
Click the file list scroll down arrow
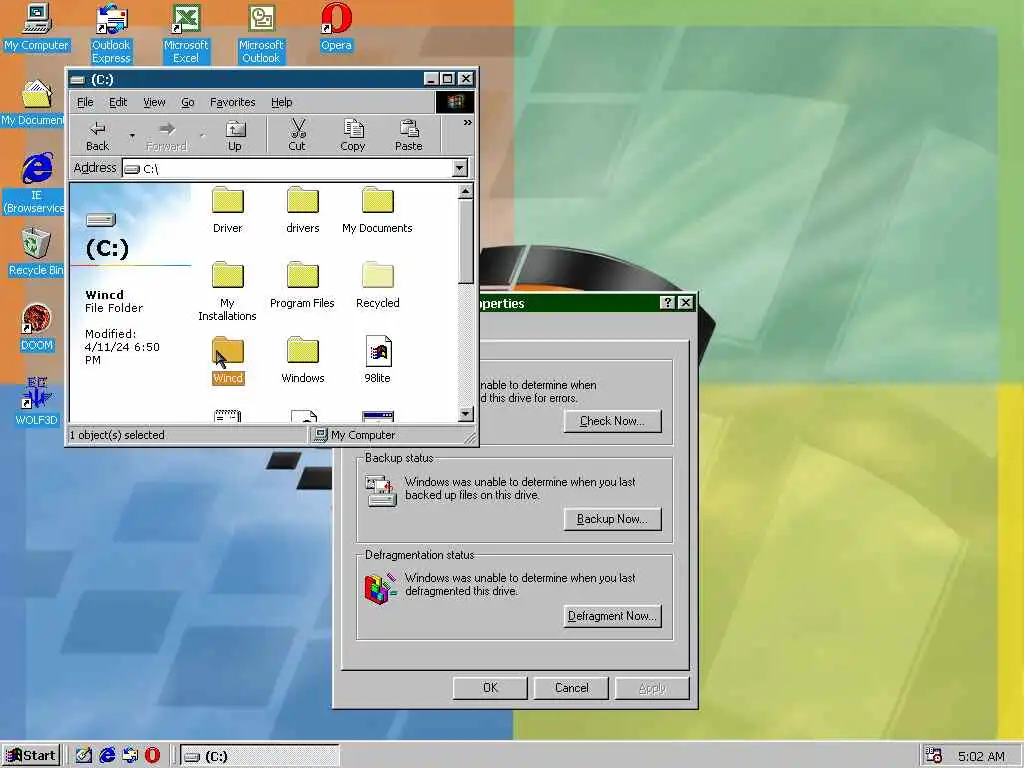466,413
